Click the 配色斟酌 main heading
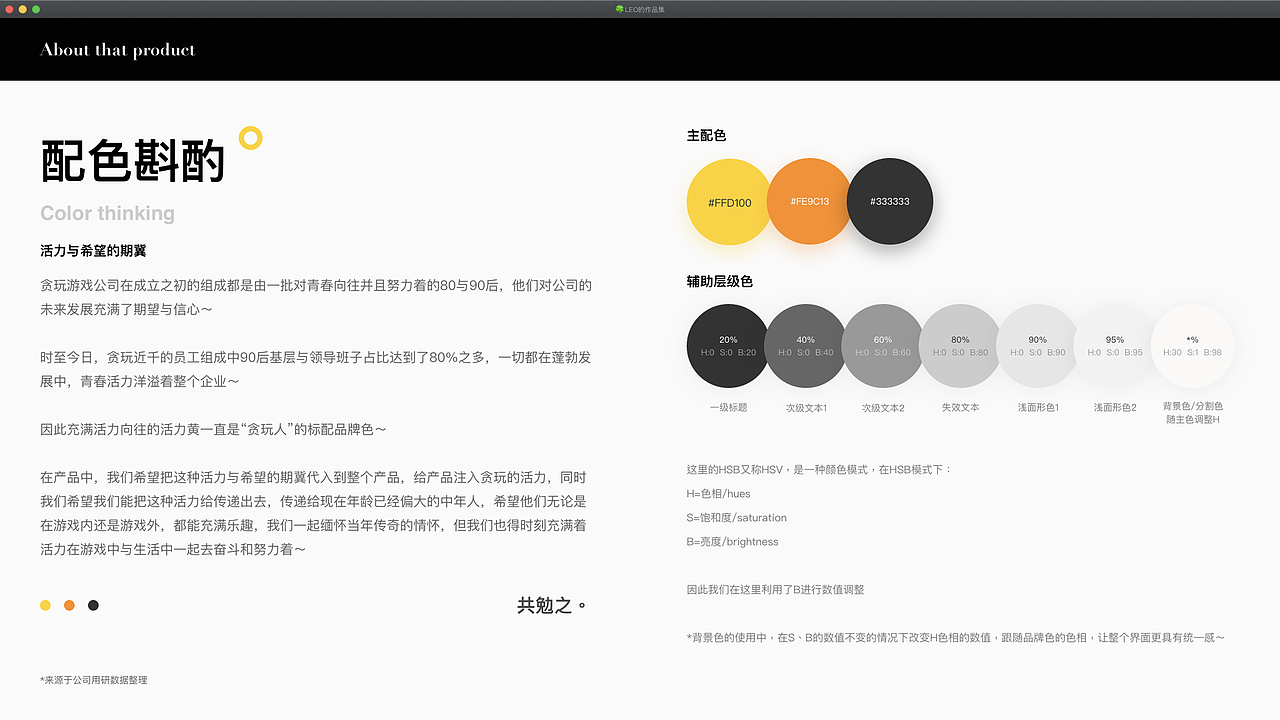The height and width of the screenshot is (720, 1280). [133, 161]
